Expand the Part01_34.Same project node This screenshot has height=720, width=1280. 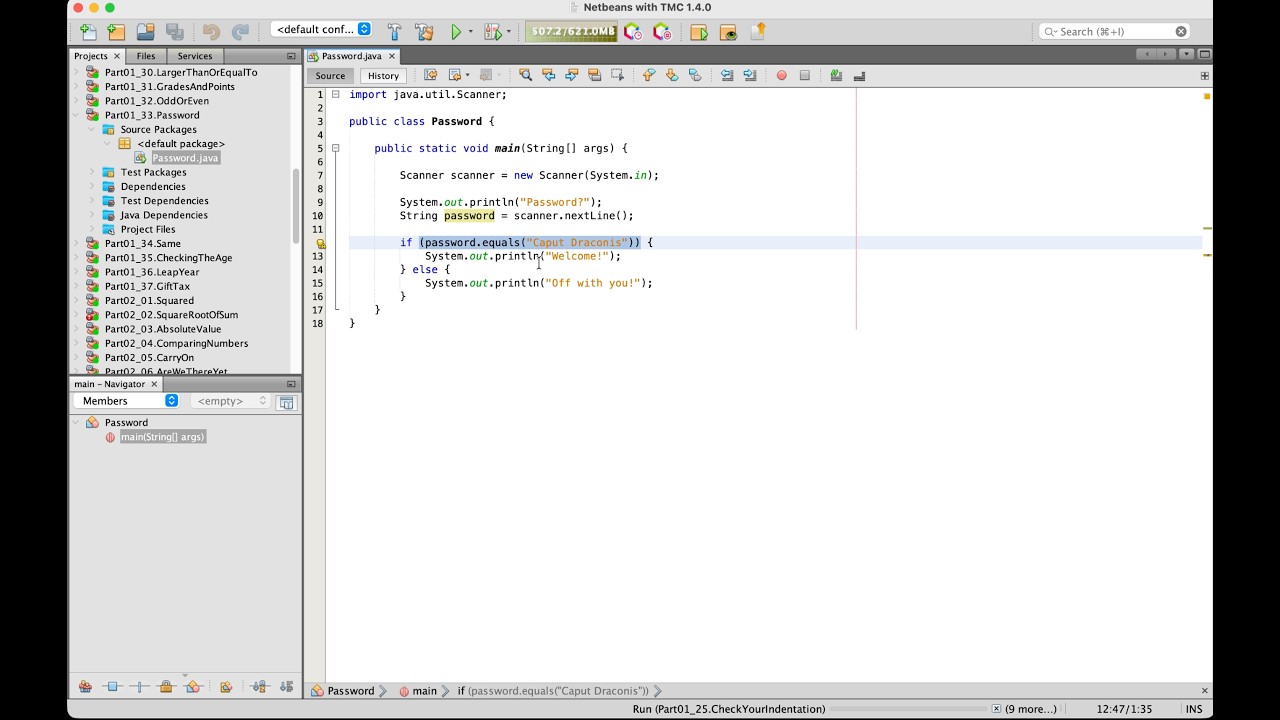pyautogui.click(x=76, y=243)
